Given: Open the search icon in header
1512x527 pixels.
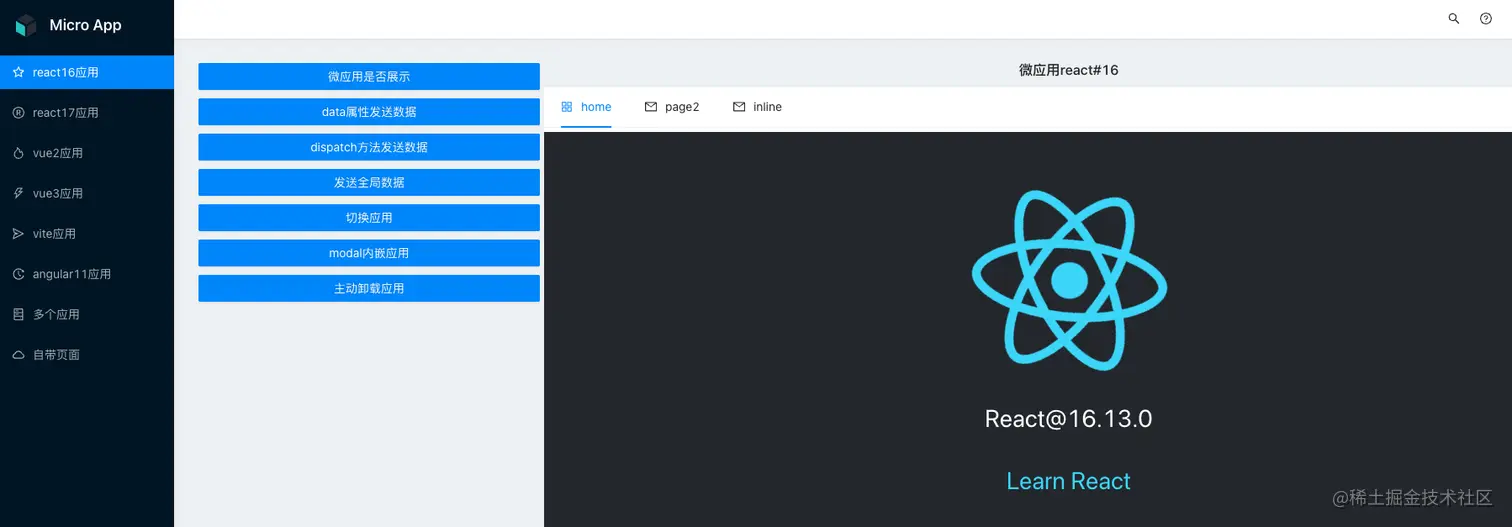Looking at the screenshot, I should 1454,19.
